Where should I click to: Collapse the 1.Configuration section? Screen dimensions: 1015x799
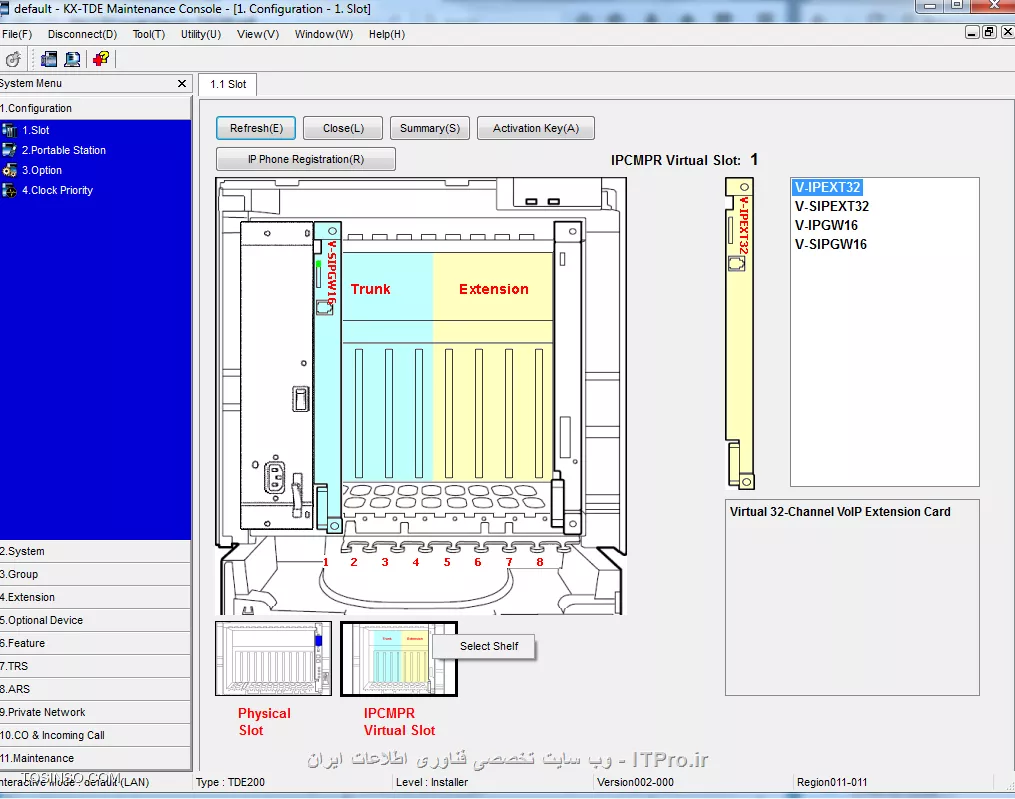click(95, 108)
